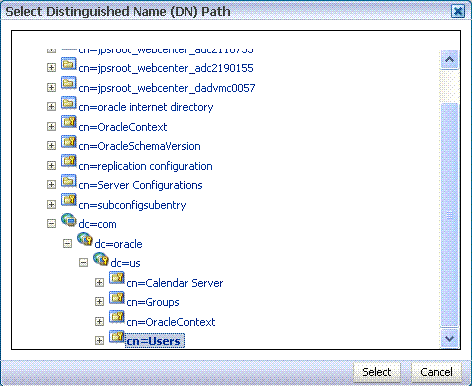Screen dimensions: 472x386
Task: Click the Select button
Action: [x=377, y=372]
